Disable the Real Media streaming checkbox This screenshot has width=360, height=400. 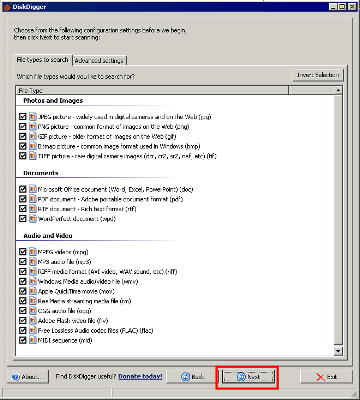tap(22, 301)
